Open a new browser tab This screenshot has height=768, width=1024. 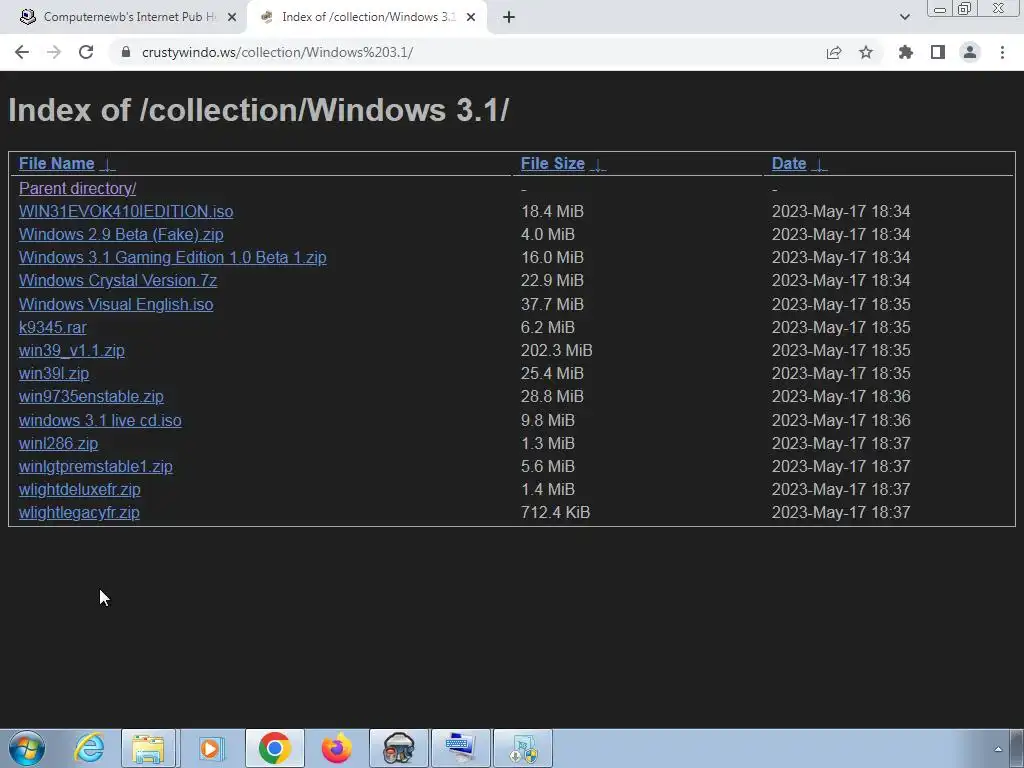click(509, 17)
